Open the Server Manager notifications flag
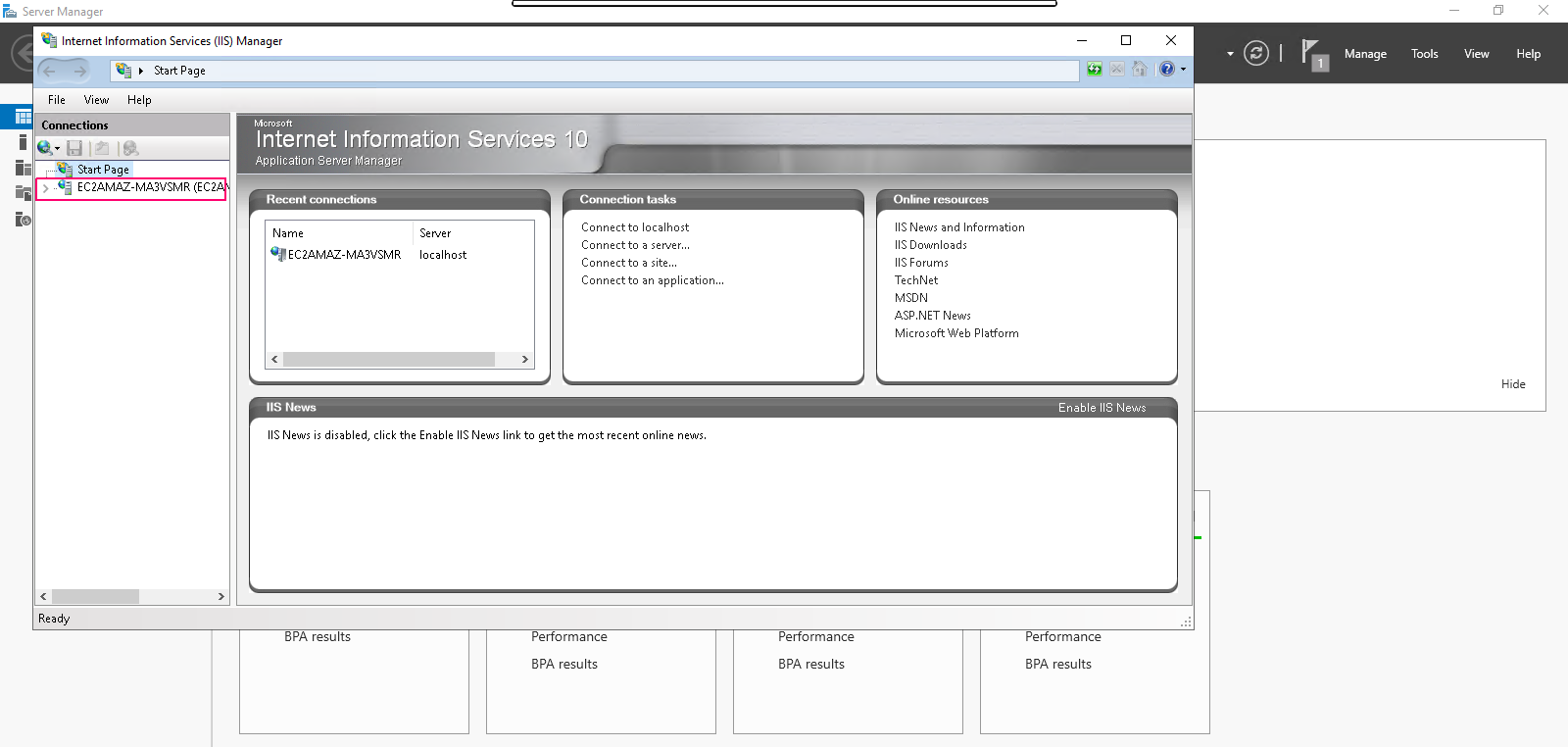 [x=1314, y=54]
